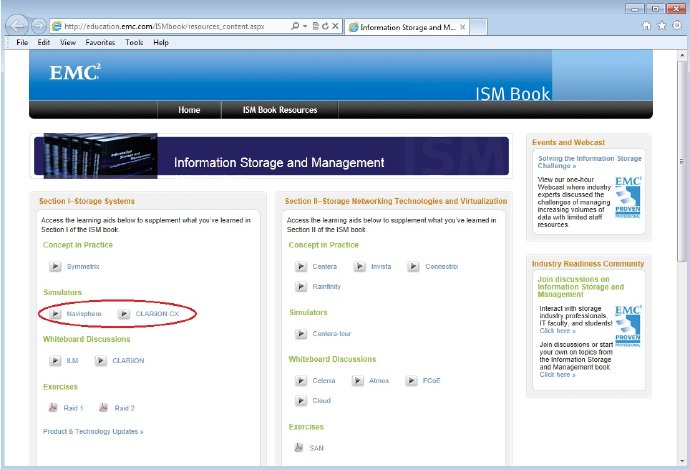Open the Help menu
Image resolution: width=690 pixels, height=469 pixels.
point(161,43)
